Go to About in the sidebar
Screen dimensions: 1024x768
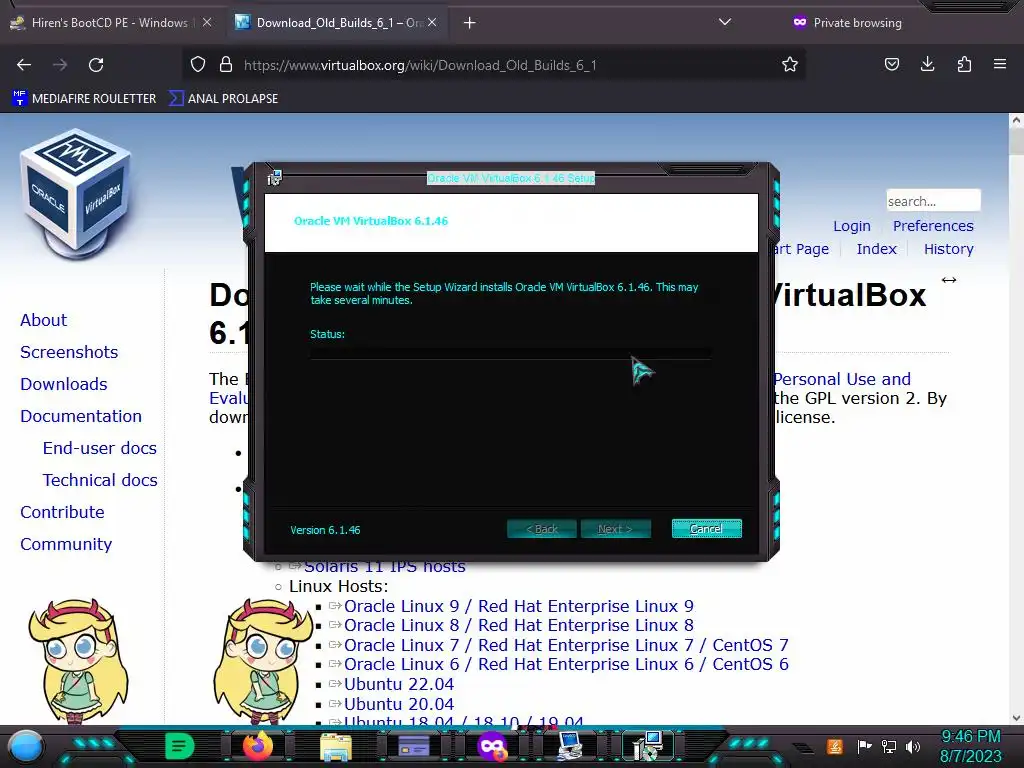(x=43, y=320)
